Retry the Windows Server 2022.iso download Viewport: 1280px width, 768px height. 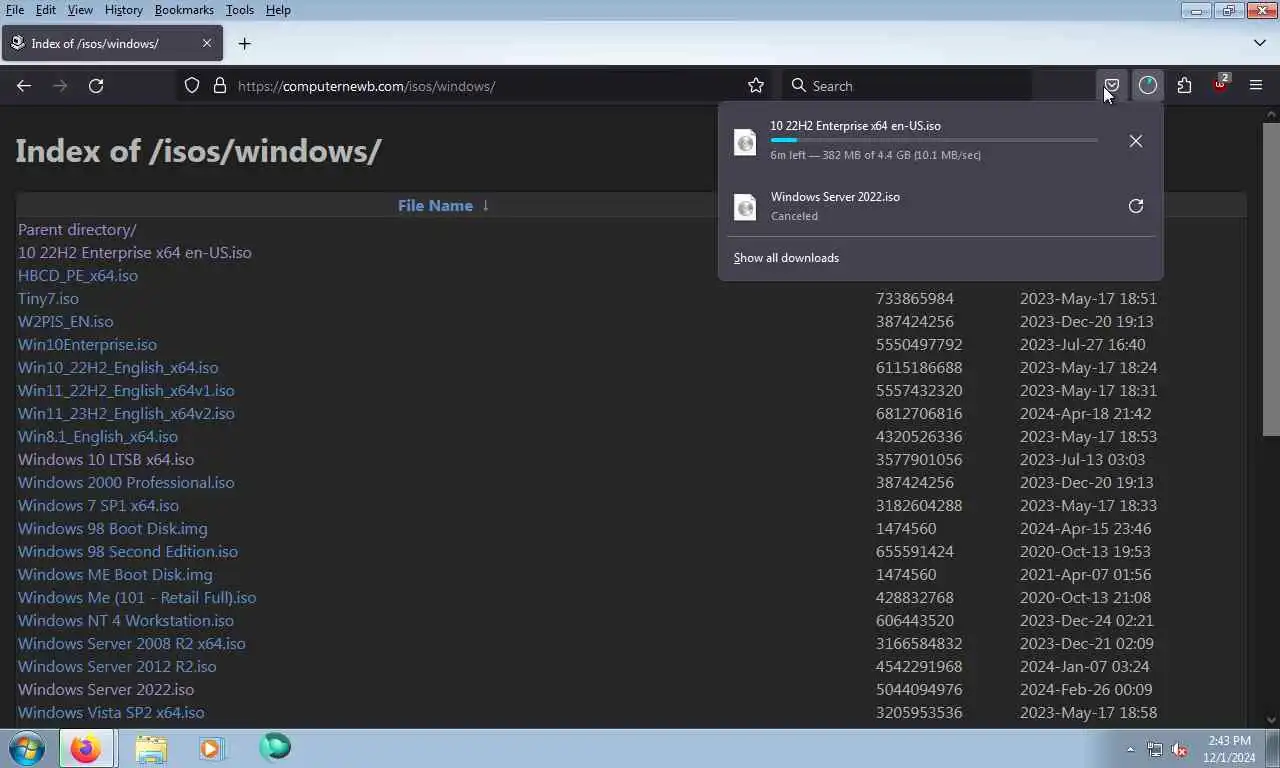(1136, 206)
